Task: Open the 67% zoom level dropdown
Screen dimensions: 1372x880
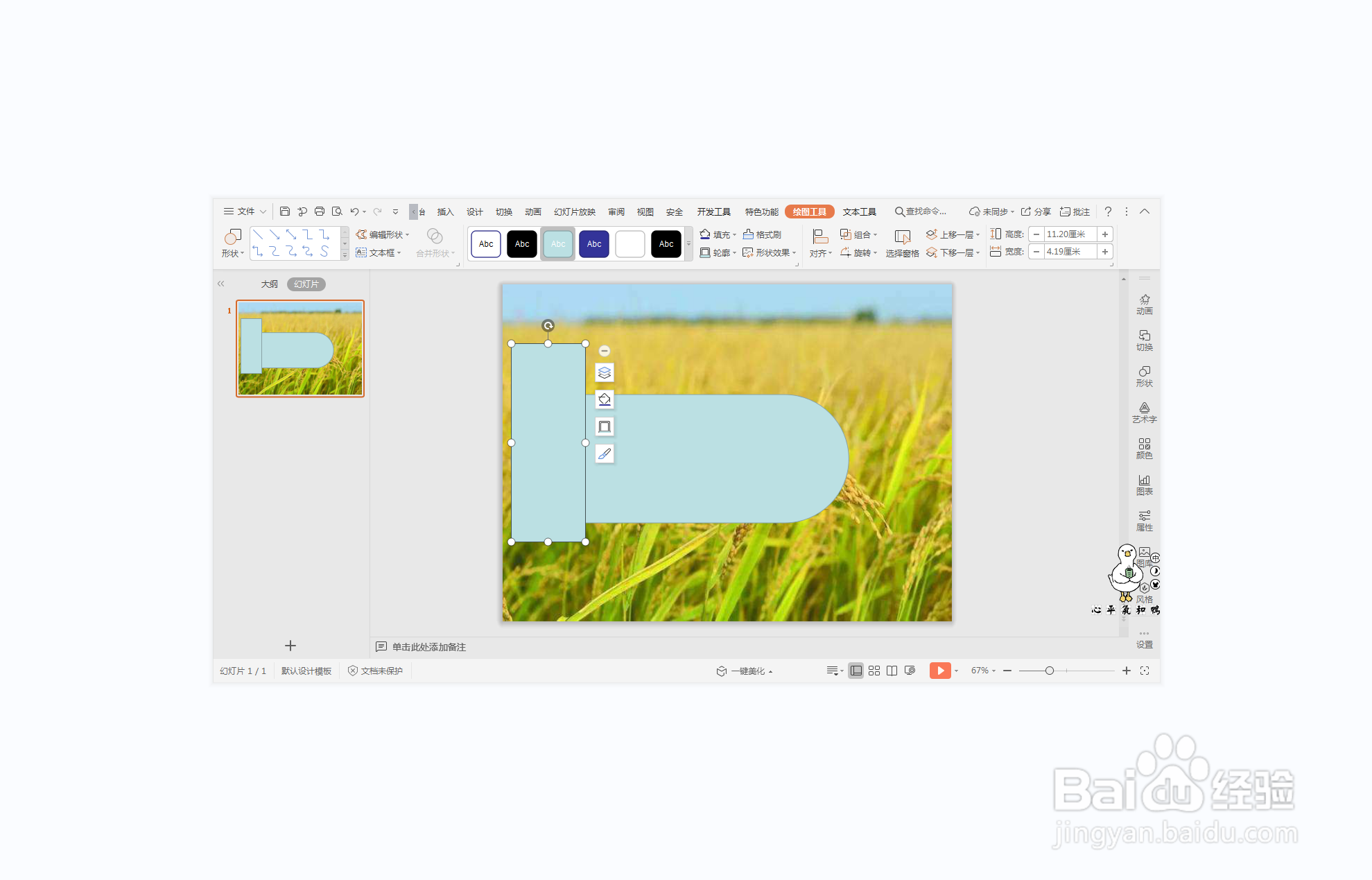Action: tap(983, 671)
